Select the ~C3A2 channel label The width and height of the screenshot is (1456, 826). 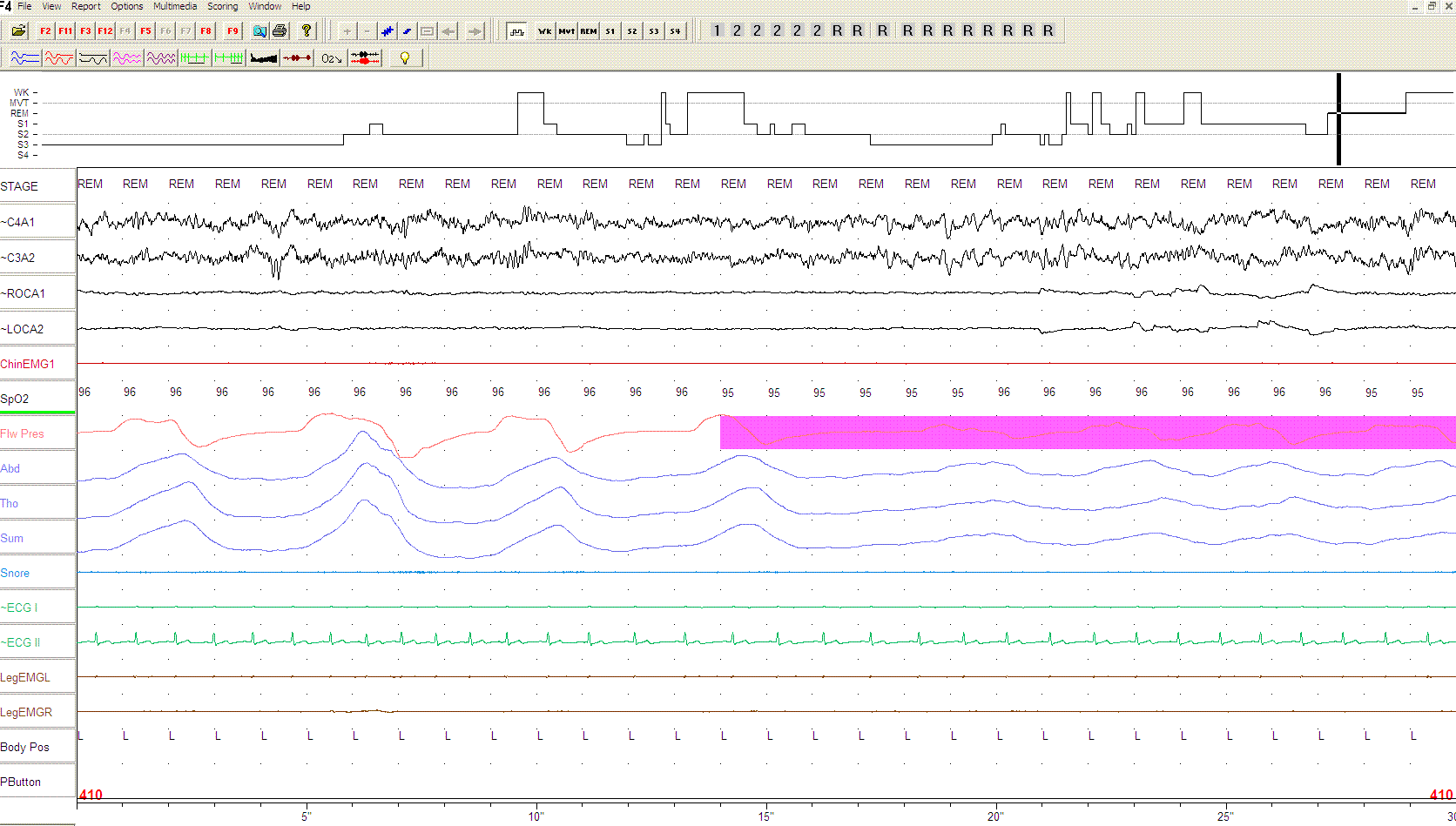tap(37, 258)
